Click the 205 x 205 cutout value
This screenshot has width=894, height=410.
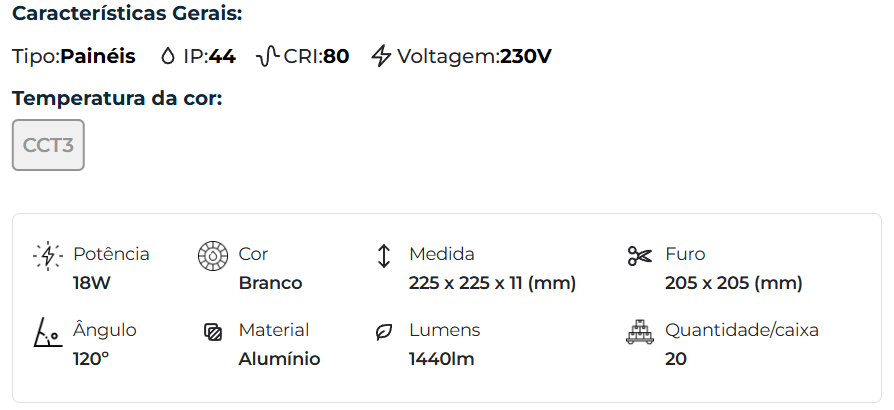[733, 283]
